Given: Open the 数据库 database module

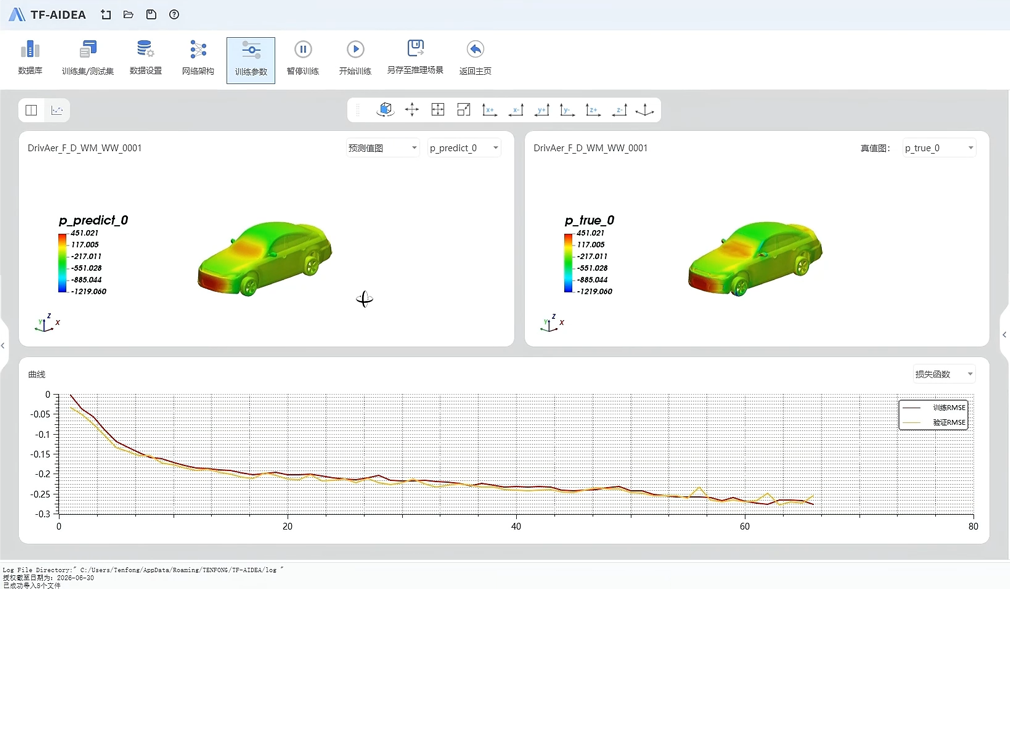Looking at the screenshot, I should [30, 58].
